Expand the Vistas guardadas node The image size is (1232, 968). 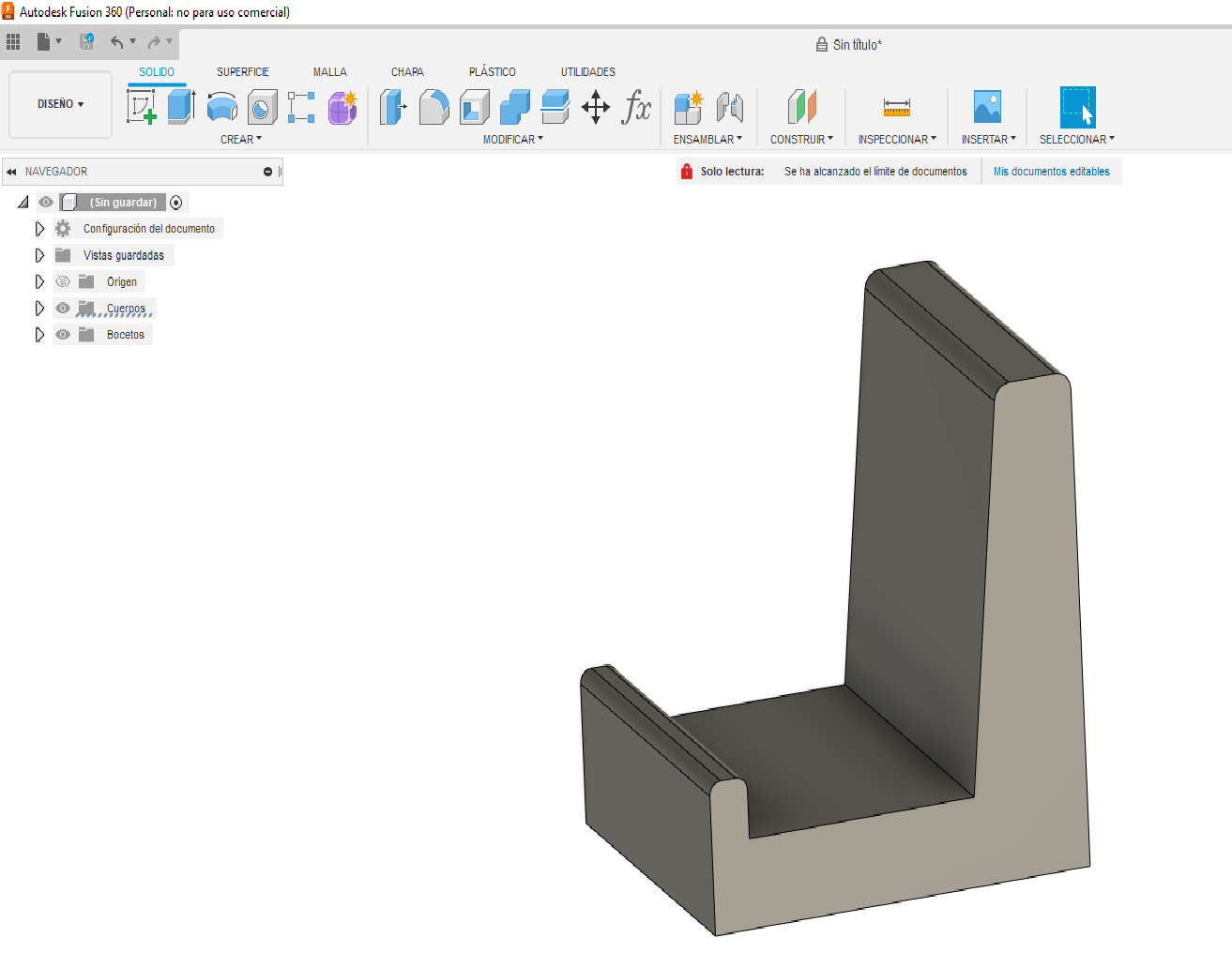(x=39, y=255)
